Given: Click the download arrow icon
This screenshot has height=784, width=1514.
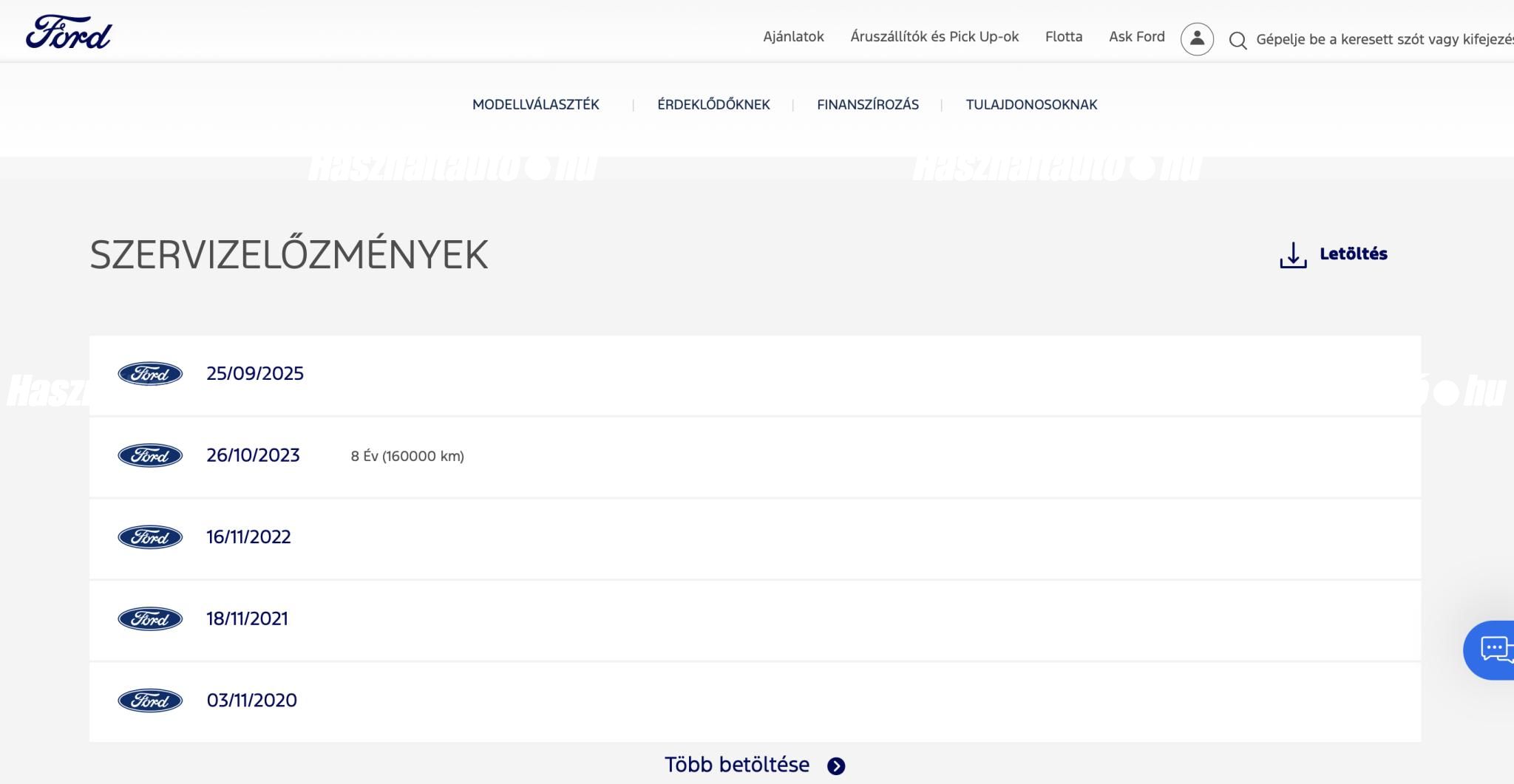Looking at the screenshot, I should (1293, 255).
